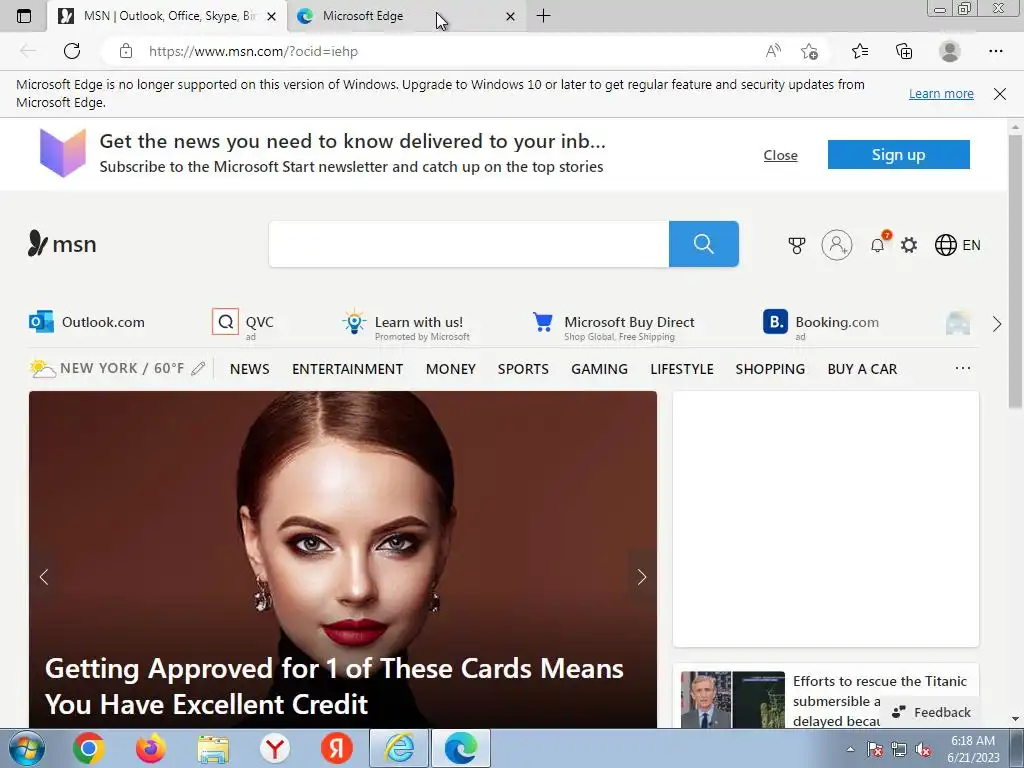Expand more navigation categories ellipsis
The image size is (1024, 768).
(x=963, y=368)
